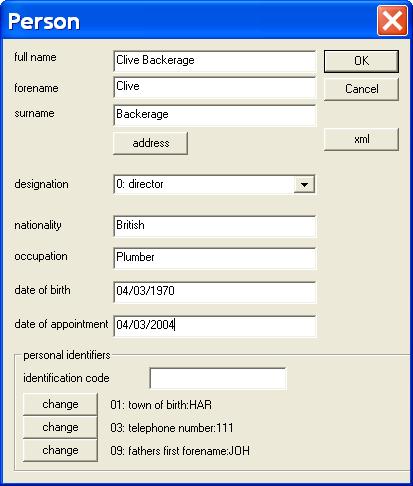Close the Person dialog with X
Viewport: 413px width, 486px height.
[392, 21]
